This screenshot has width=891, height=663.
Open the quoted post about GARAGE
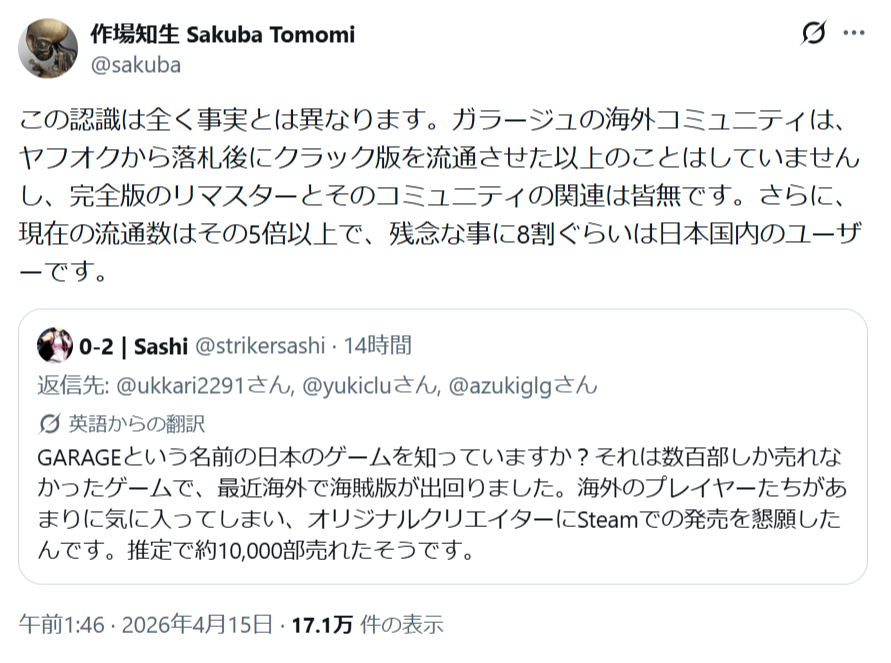pyautogui.click(x=443, y=447)
